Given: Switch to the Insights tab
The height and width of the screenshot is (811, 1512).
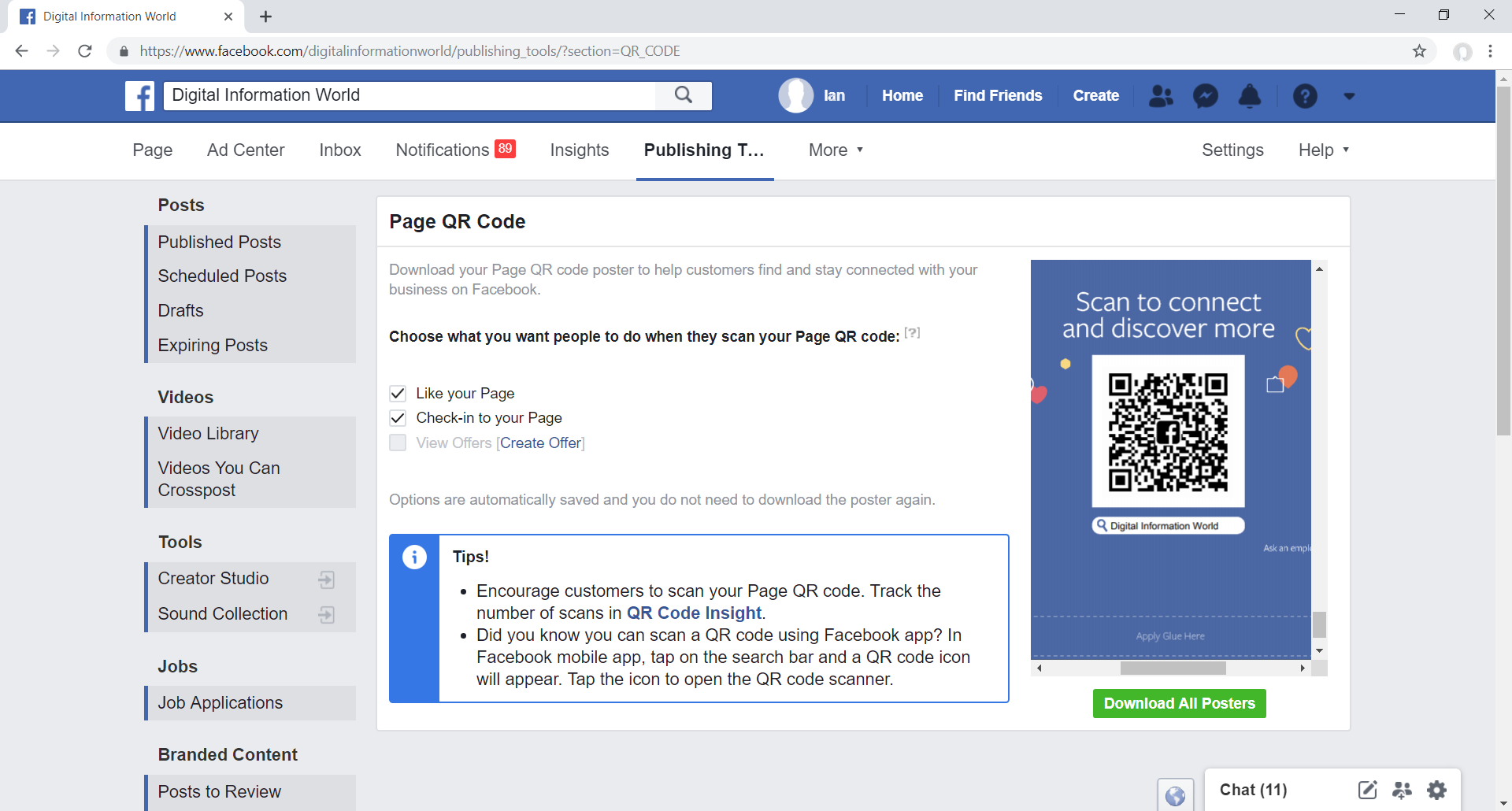Looking at the screenshot, I should coord(579,150).
